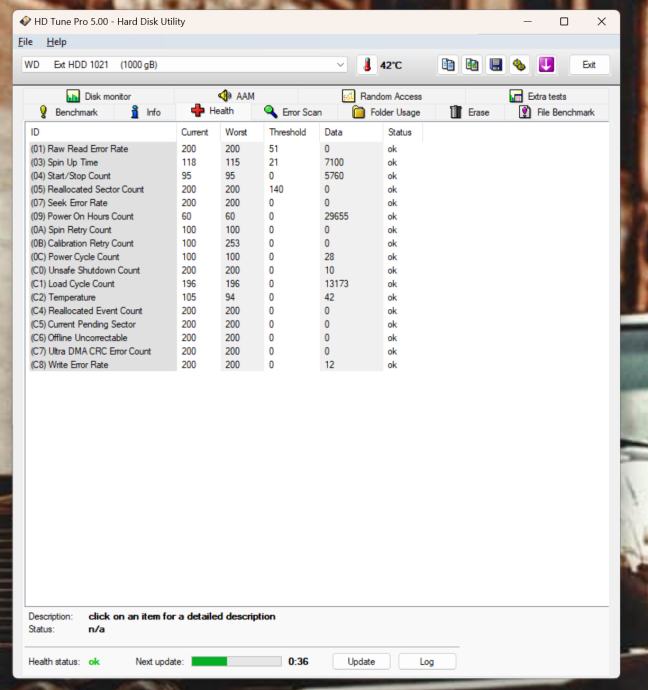Open the Help menu

coord(56,42)
